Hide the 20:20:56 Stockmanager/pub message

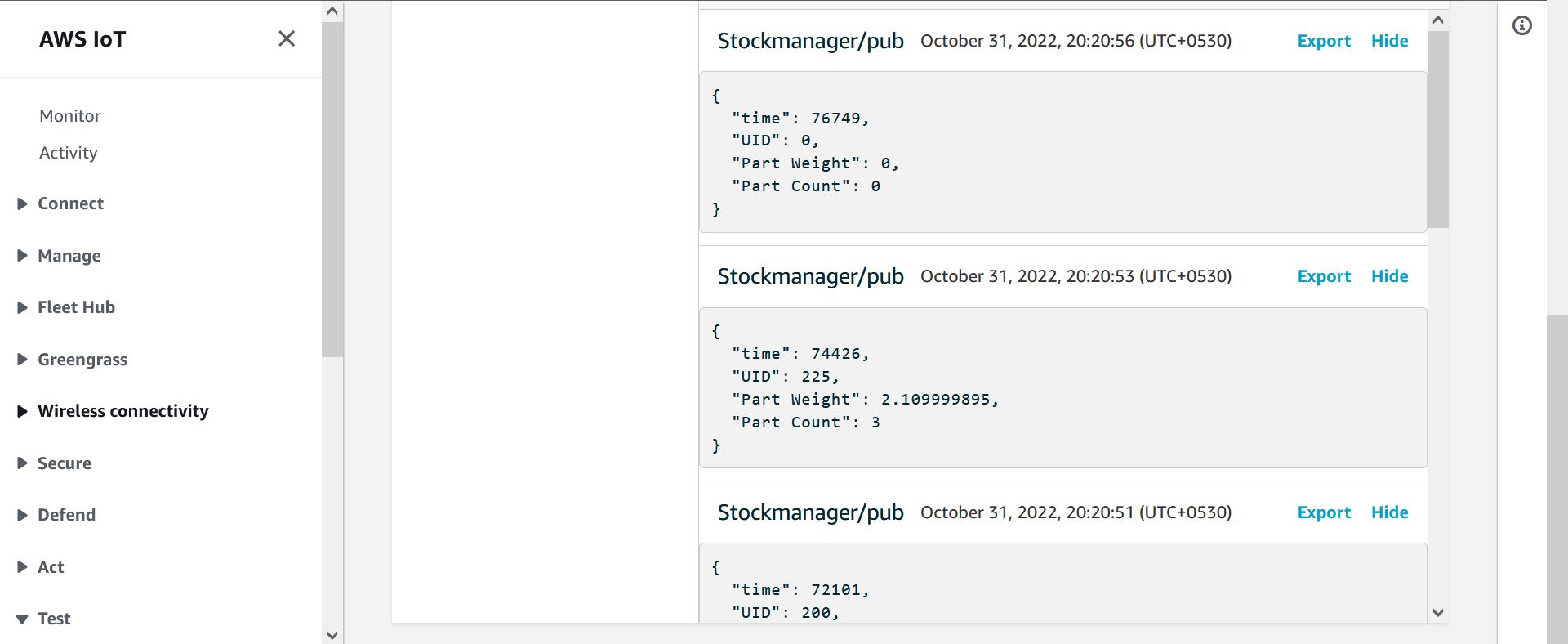[x=1389, y=41]
